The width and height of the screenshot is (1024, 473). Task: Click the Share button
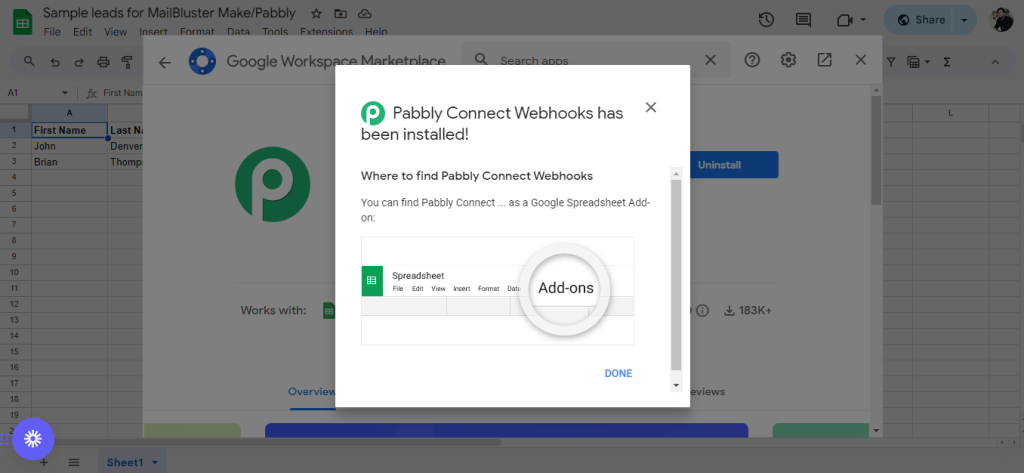[x=921, y=20]
